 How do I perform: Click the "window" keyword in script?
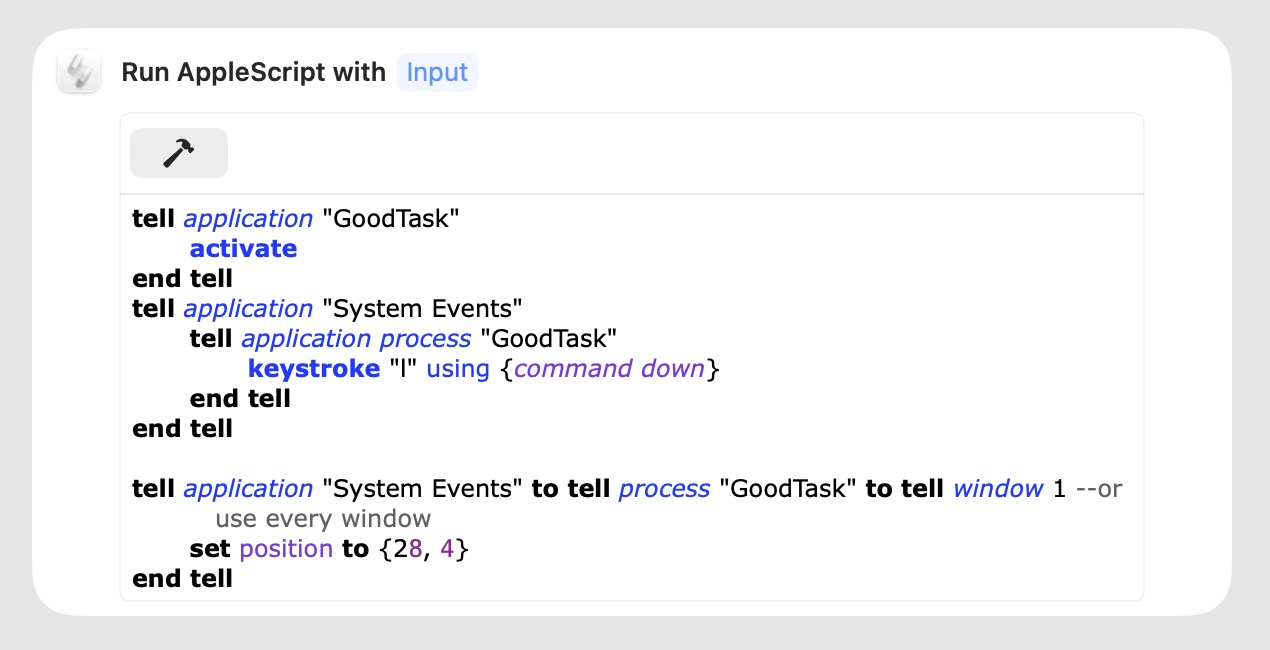(x=997, y=489)
